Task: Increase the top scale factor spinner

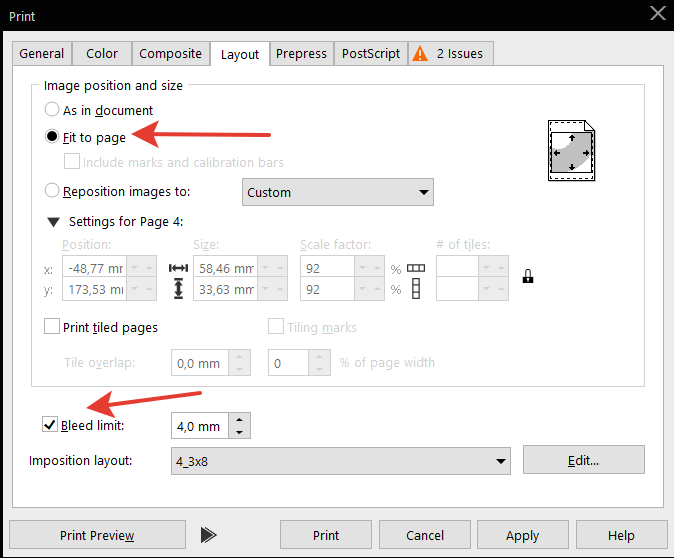Action: coord(377,267)
